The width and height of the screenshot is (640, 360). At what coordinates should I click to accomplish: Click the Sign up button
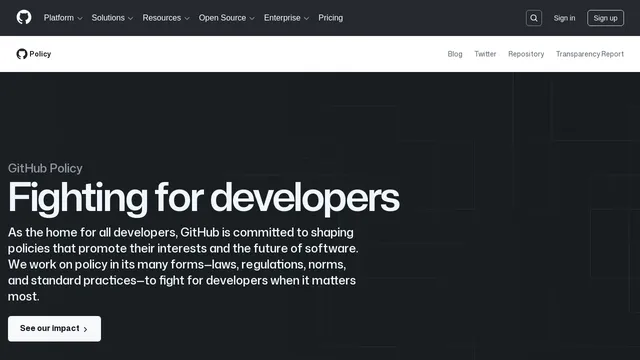(x=605, y=18)
